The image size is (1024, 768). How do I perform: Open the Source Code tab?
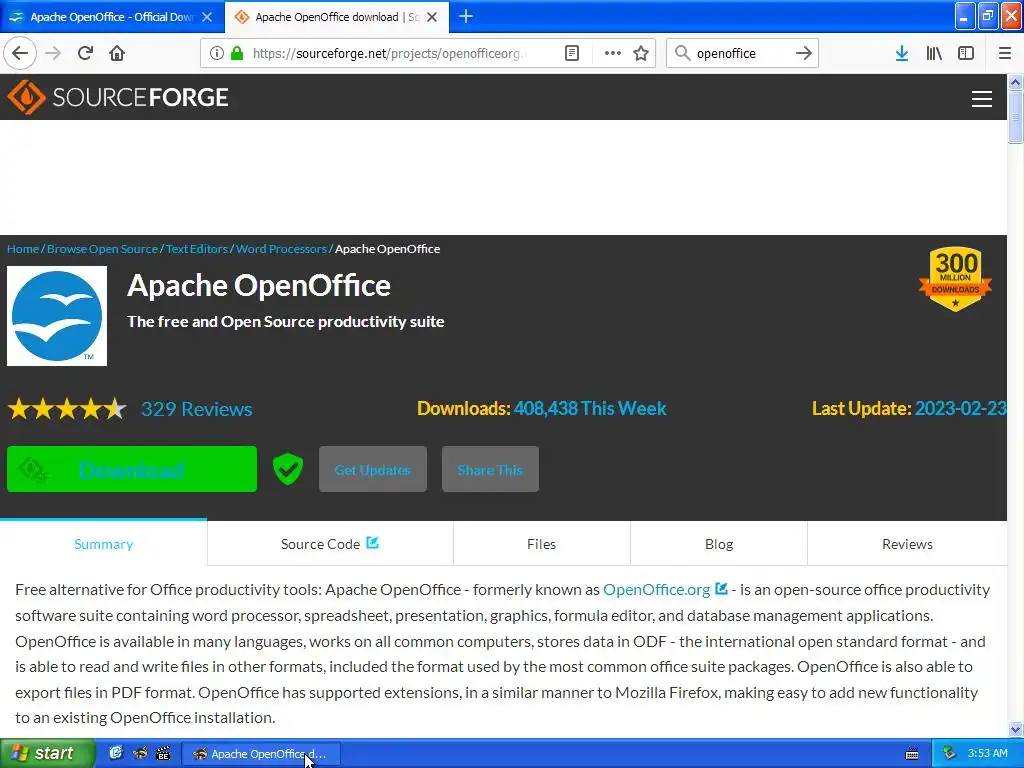tap(330, 544)
